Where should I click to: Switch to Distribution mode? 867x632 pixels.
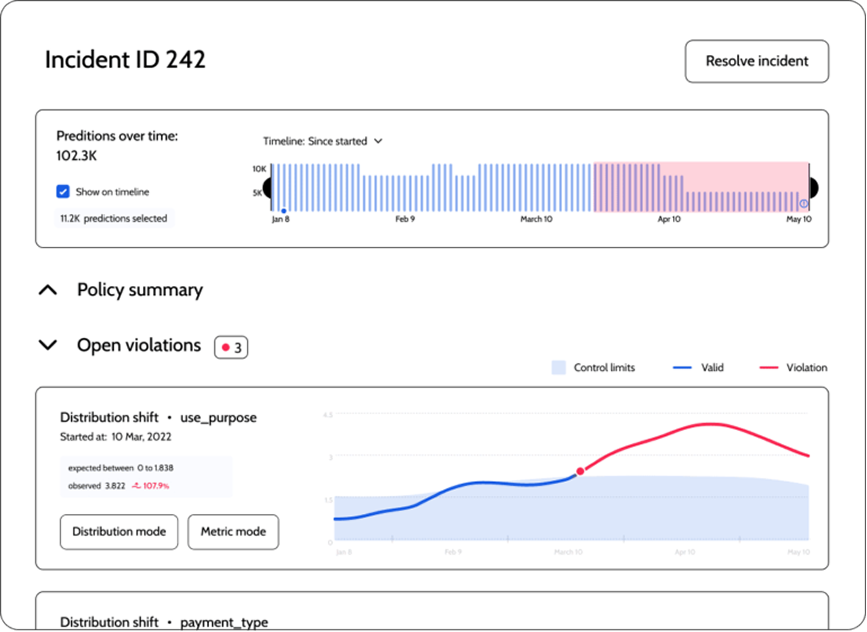118,532
